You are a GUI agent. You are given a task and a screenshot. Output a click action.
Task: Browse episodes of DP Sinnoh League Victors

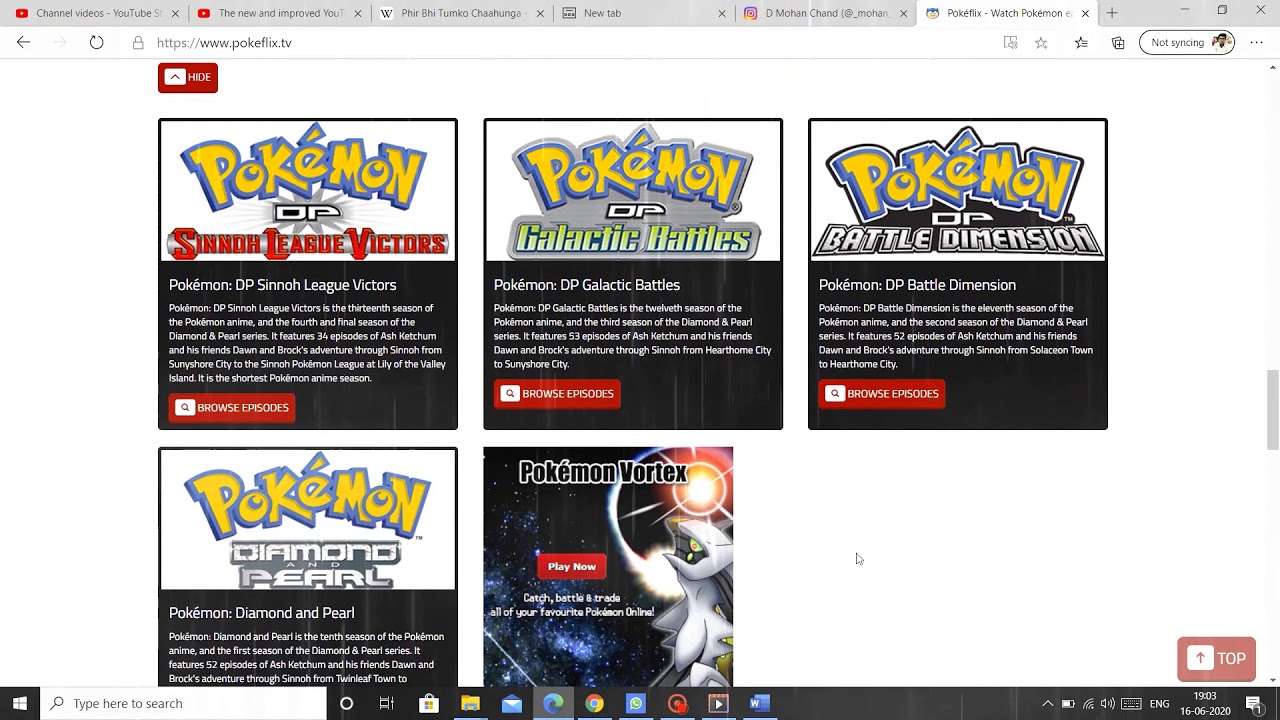[232, 408]
